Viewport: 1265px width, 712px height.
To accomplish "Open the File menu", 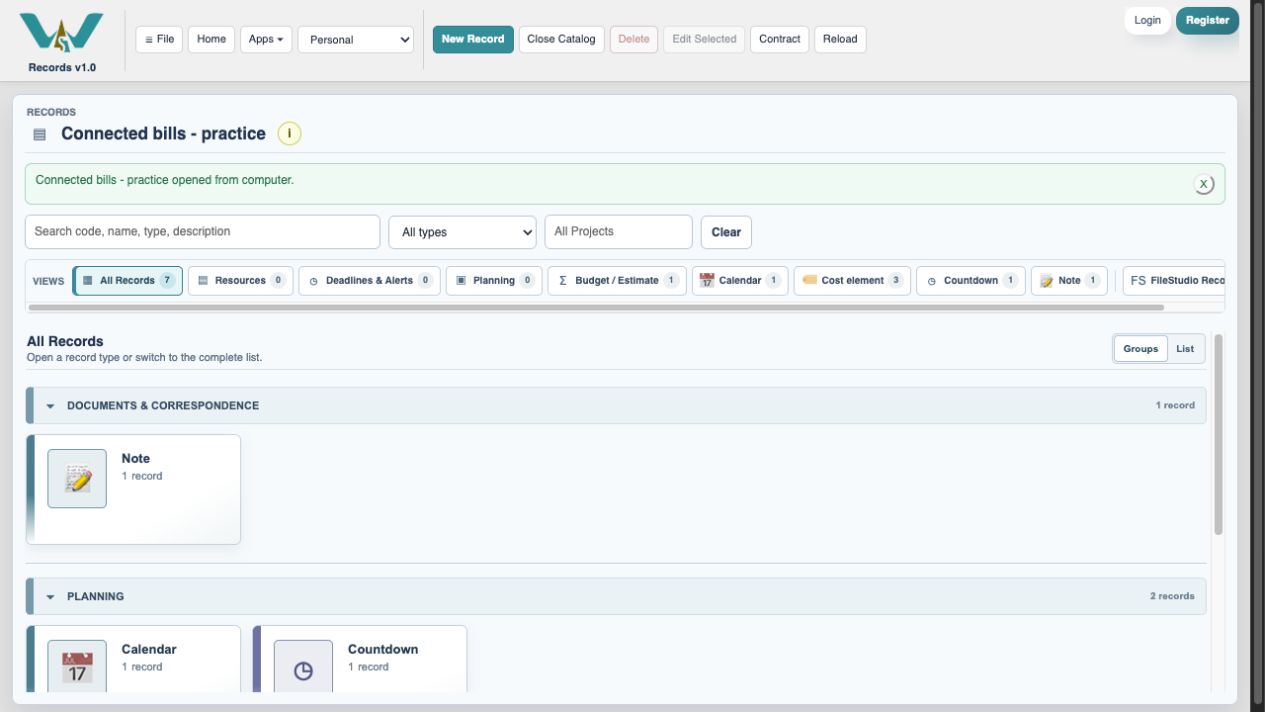I will click(x=159, y=39).
